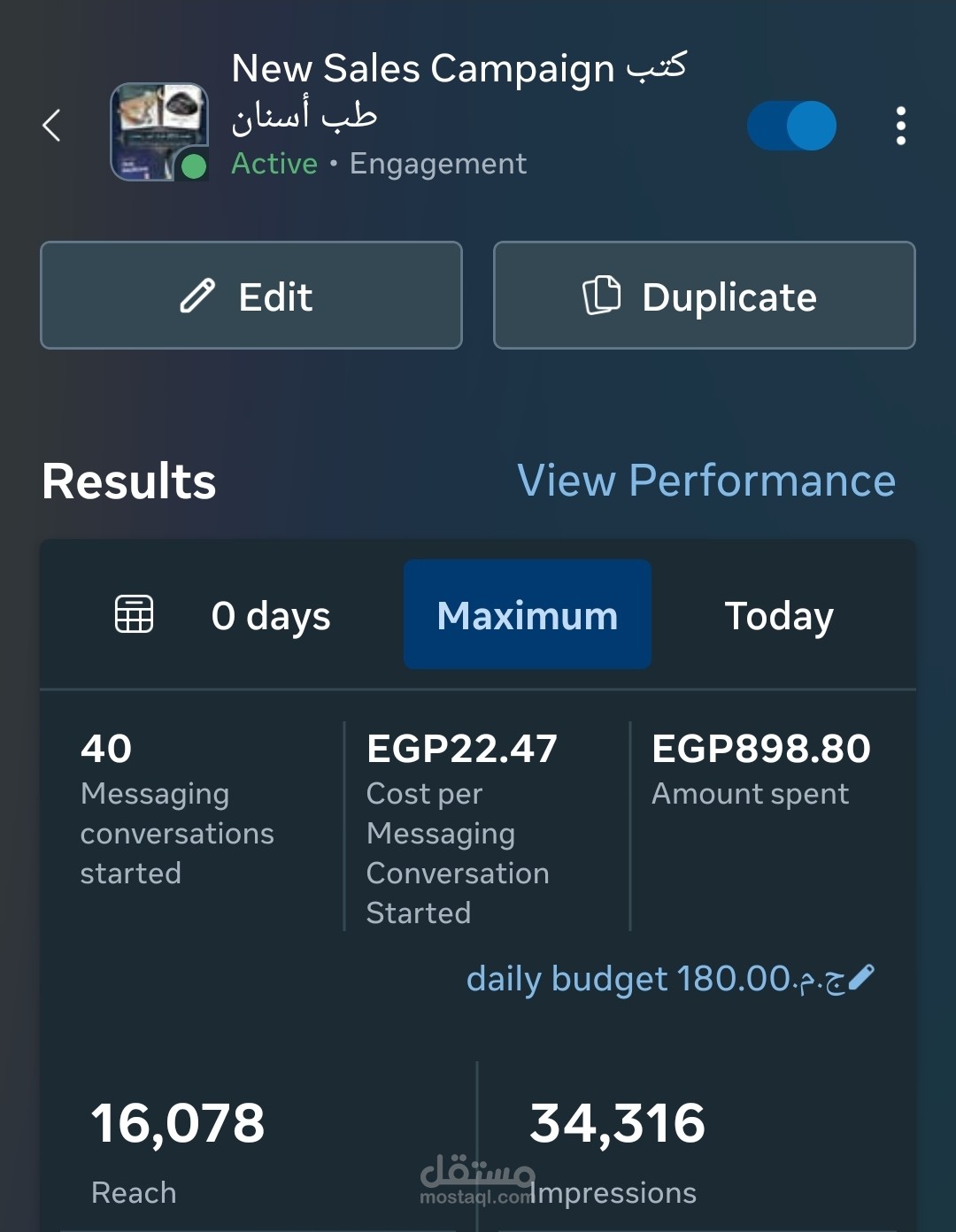Edit the daily budget 180.00 link
This screenshot has width=956, height=1232.
click(x=655, y=979)
